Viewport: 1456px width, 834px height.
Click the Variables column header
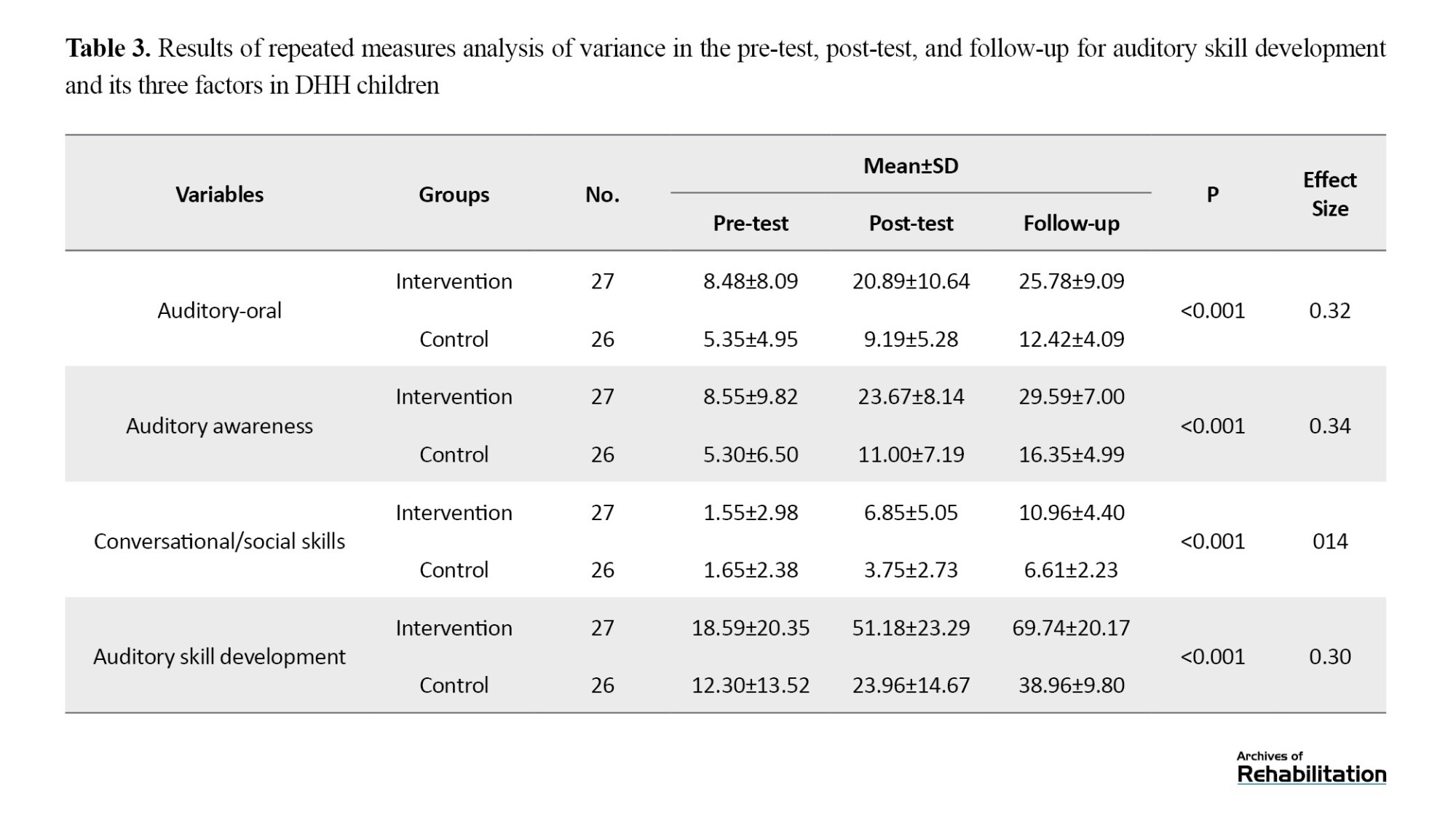(x=219, y=194)
